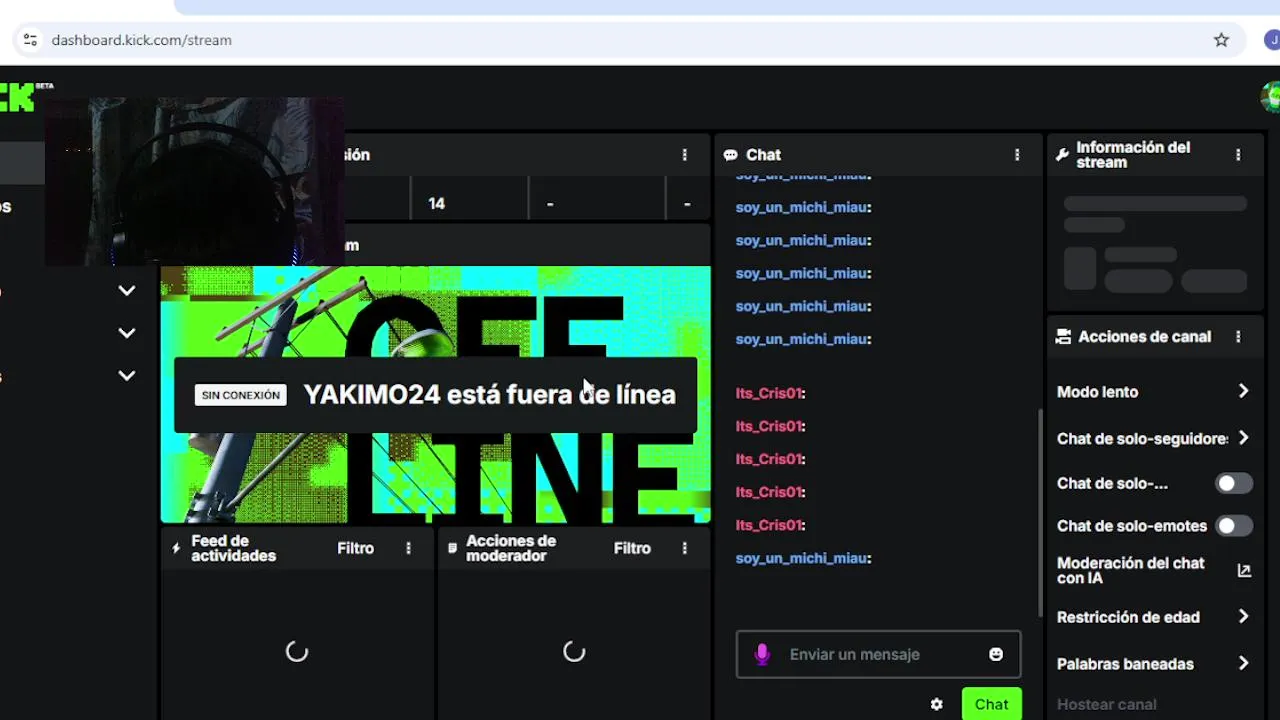Toggle the Chat de solo-... switch
The image size is (1280, 720).
pyautogui.click(x=1234, y=483)
